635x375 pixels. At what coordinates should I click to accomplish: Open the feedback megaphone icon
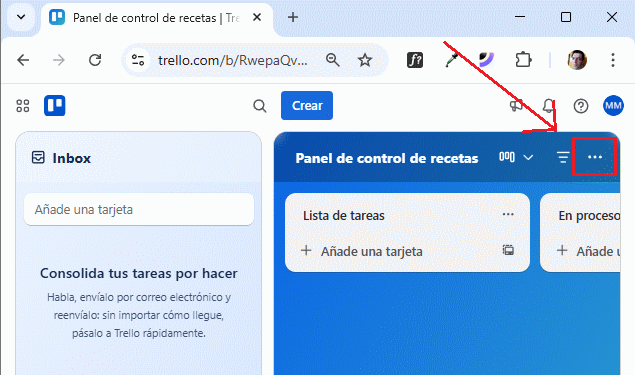click(x=516, y=106)
